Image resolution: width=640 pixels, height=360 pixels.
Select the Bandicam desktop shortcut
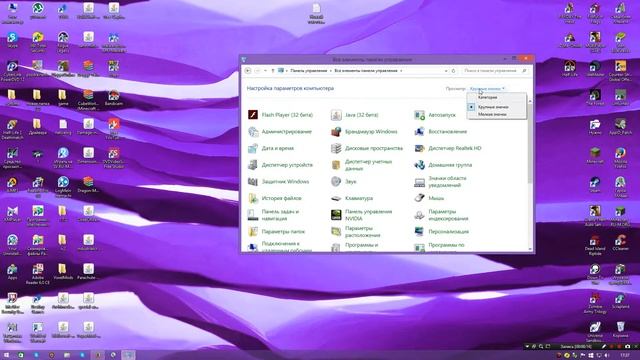(113, 98)
